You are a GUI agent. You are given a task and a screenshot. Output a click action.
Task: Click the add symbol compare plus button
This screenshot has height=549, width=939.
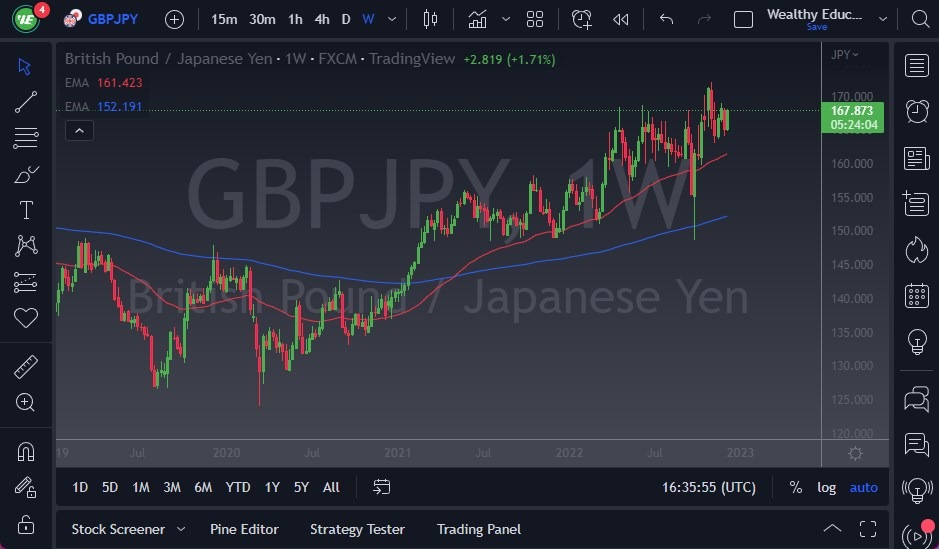174,20
